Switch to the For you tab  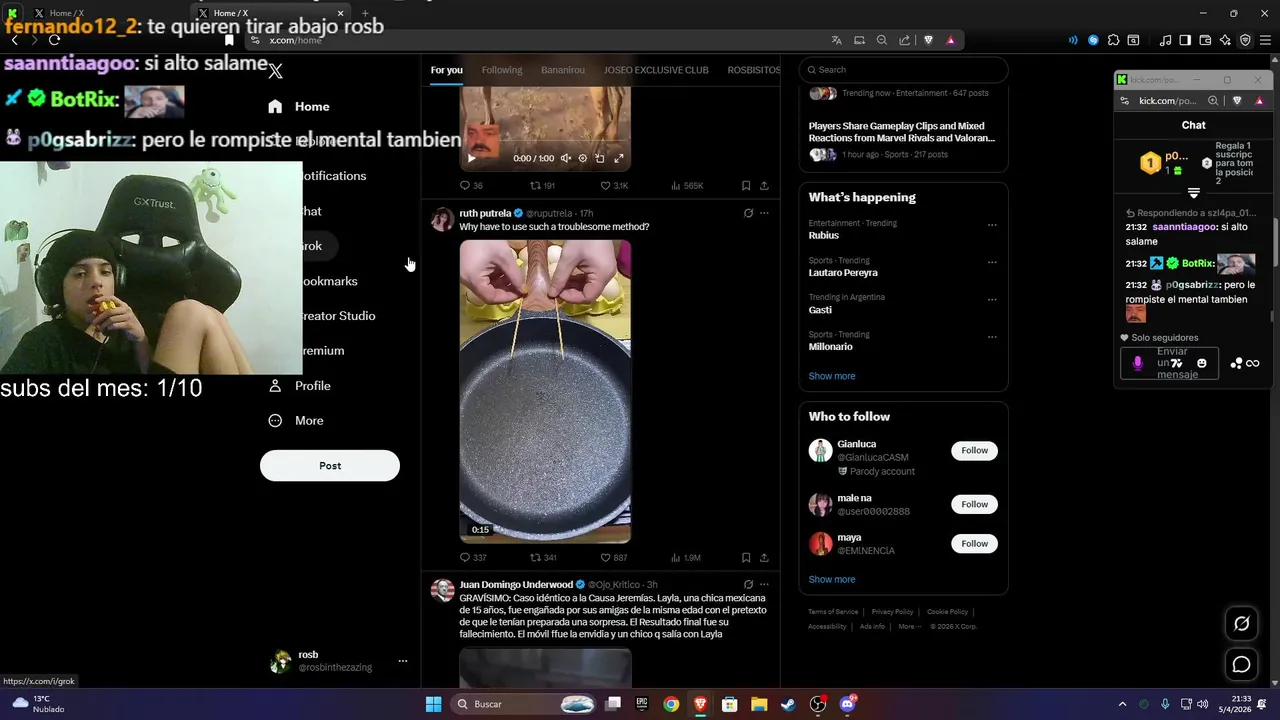pyautogui.click(x=447, y=70)
